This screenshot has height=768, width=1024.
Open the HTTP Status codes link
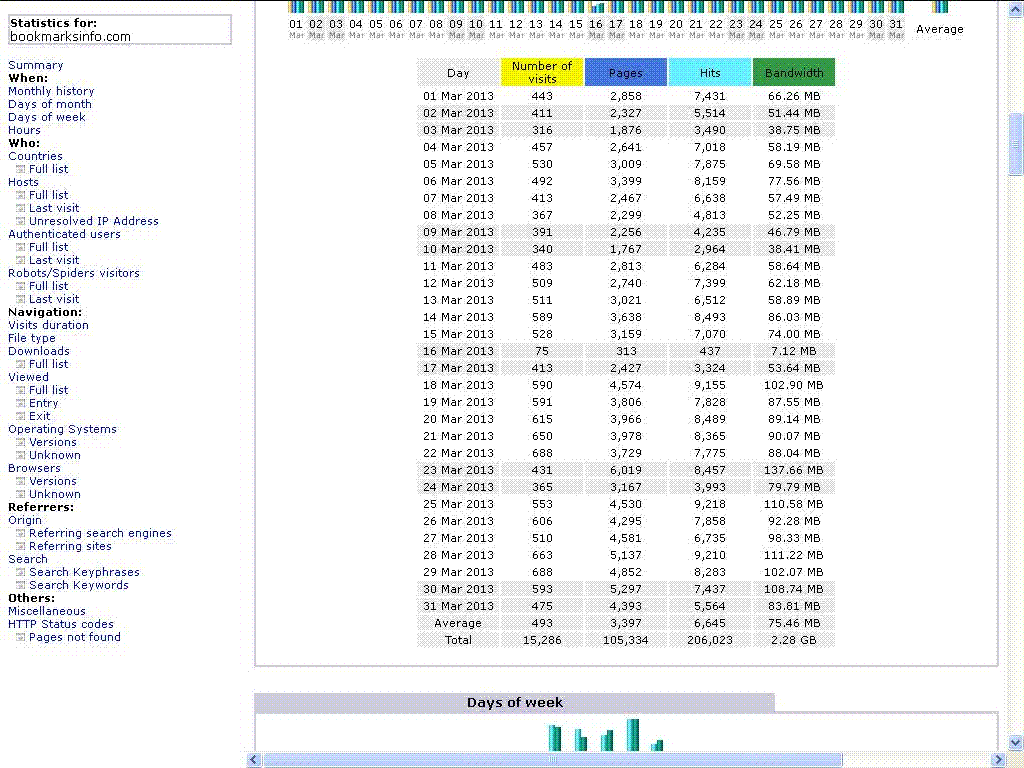pyautogui.click(x=61, y=624)
